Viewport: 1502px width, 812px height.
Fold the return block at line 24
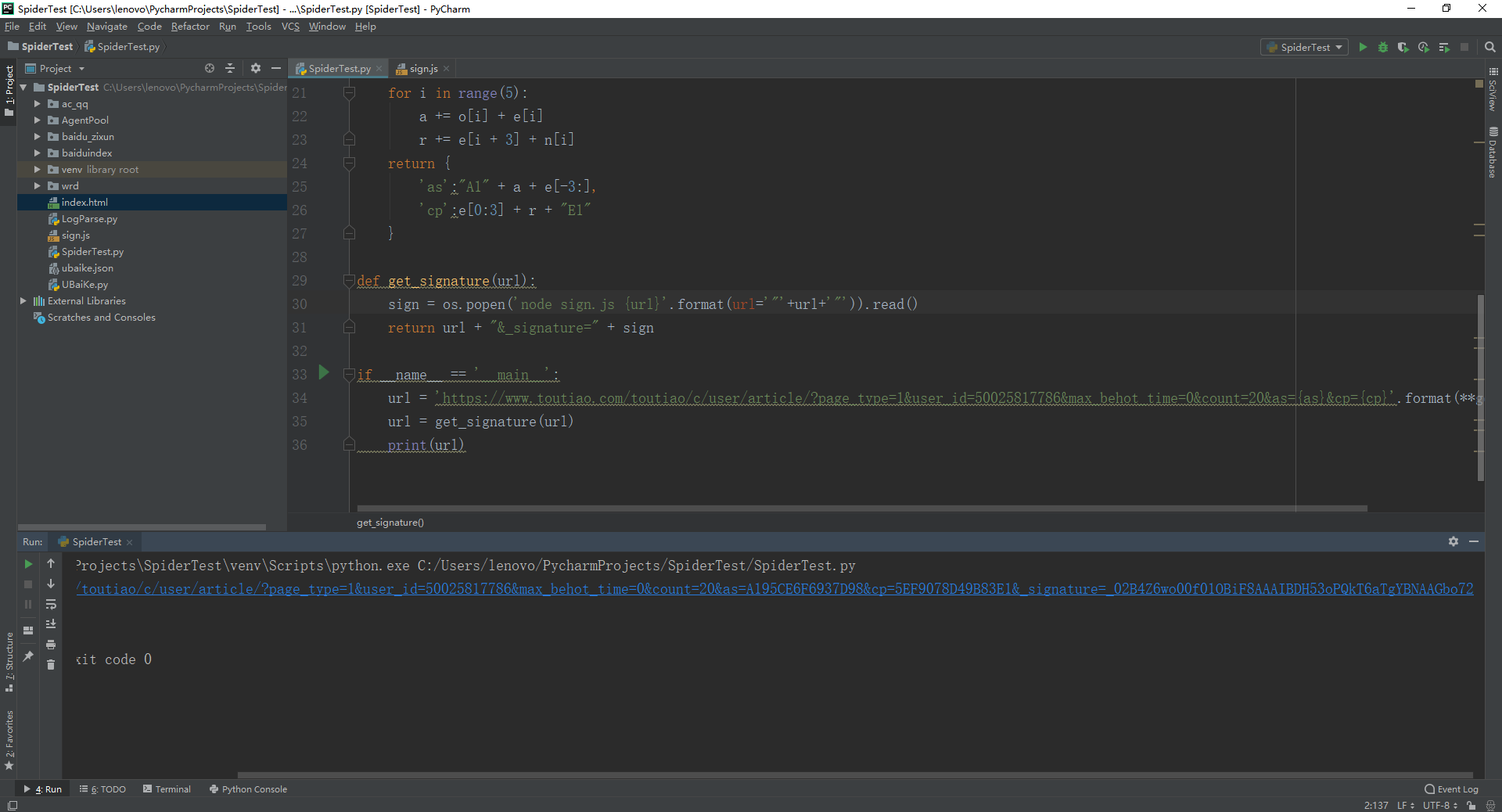coord(350,163)
